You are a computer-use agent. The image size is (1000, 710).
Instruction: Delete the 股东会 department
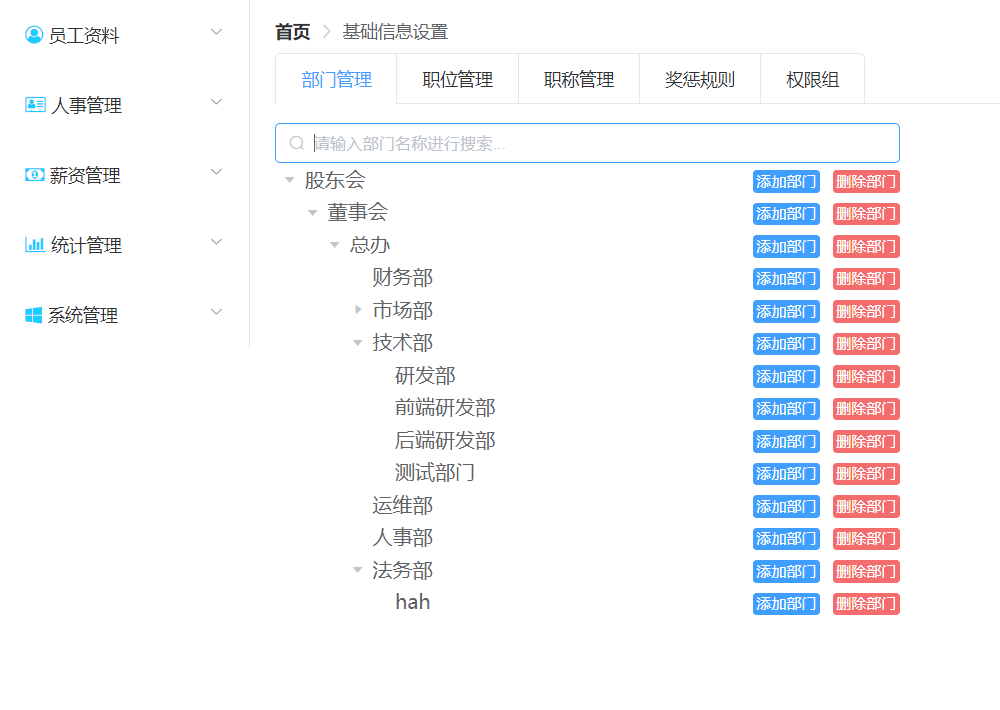click(x=866, y=181)
